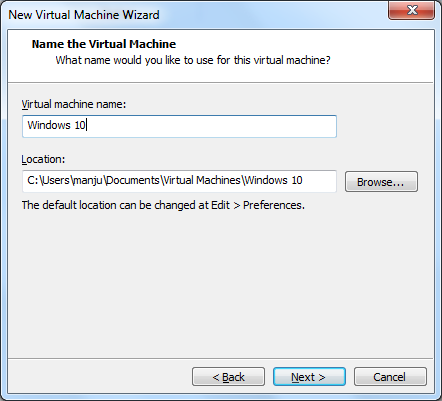Click the default location Preferences hint text

[x=163, y=205]
